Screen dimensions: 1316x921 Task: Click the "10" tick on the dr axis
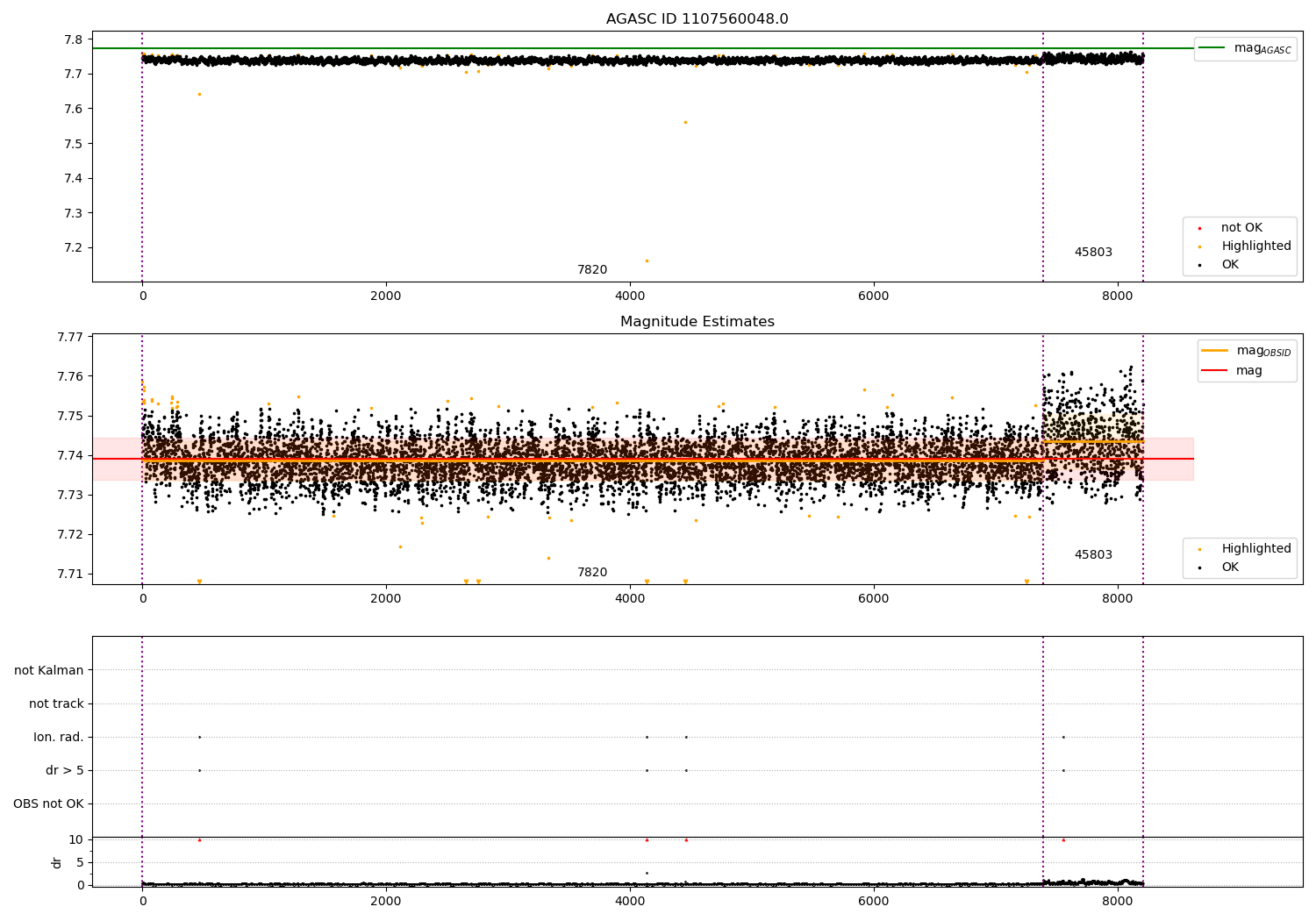(76, 839)
